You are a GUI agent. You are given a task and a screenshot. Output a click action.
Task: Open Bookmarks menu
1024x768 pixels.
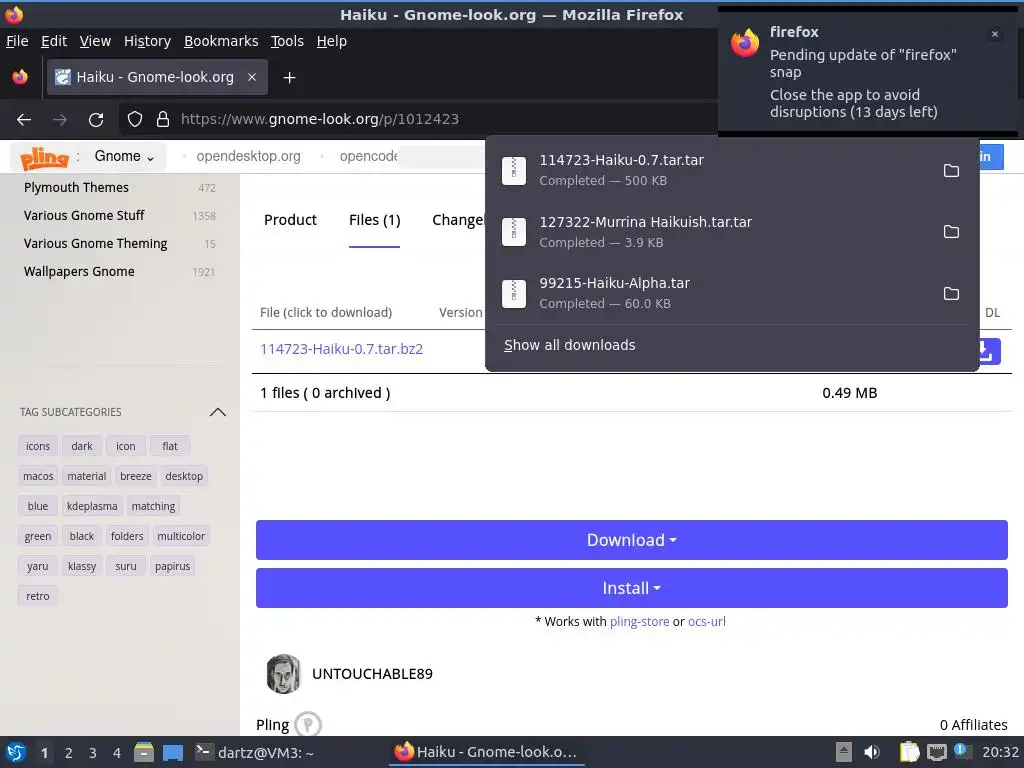click(x=221, y=41)
